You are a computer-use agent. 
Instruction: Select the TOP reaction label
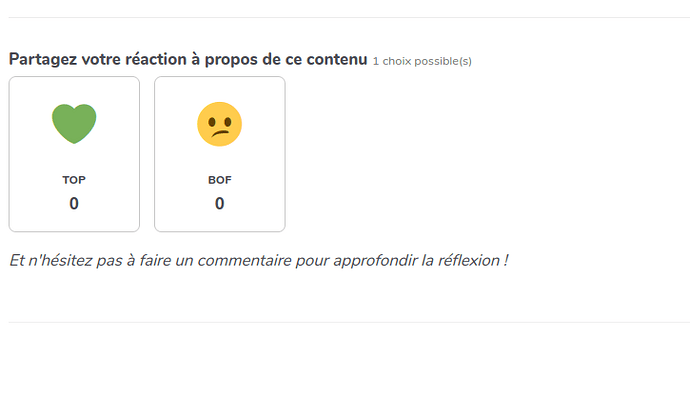pyautogui.click(x=74, y=180)
